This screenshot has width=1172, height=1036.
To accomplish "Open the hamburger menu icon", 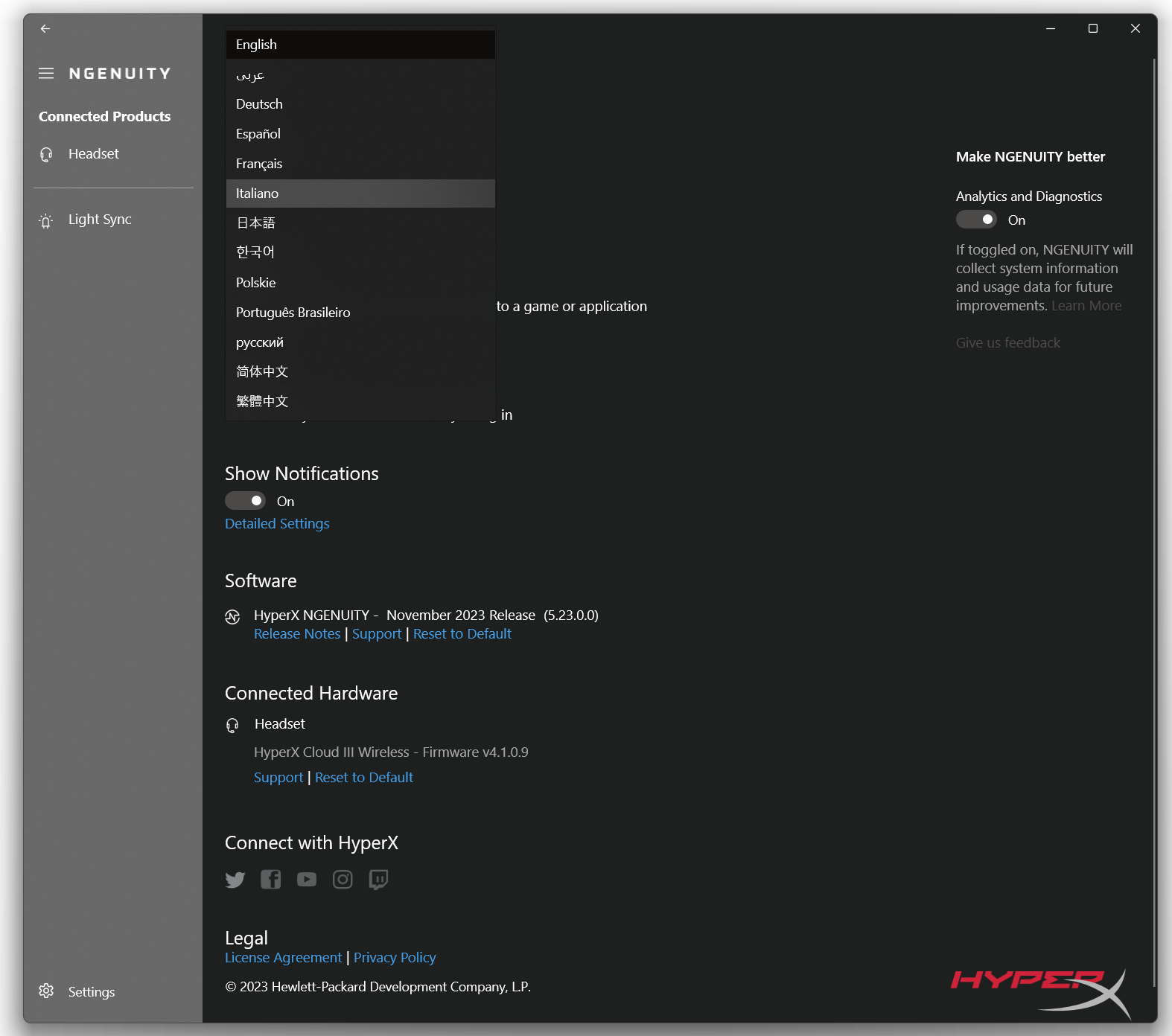I will (x=46, y=73).
